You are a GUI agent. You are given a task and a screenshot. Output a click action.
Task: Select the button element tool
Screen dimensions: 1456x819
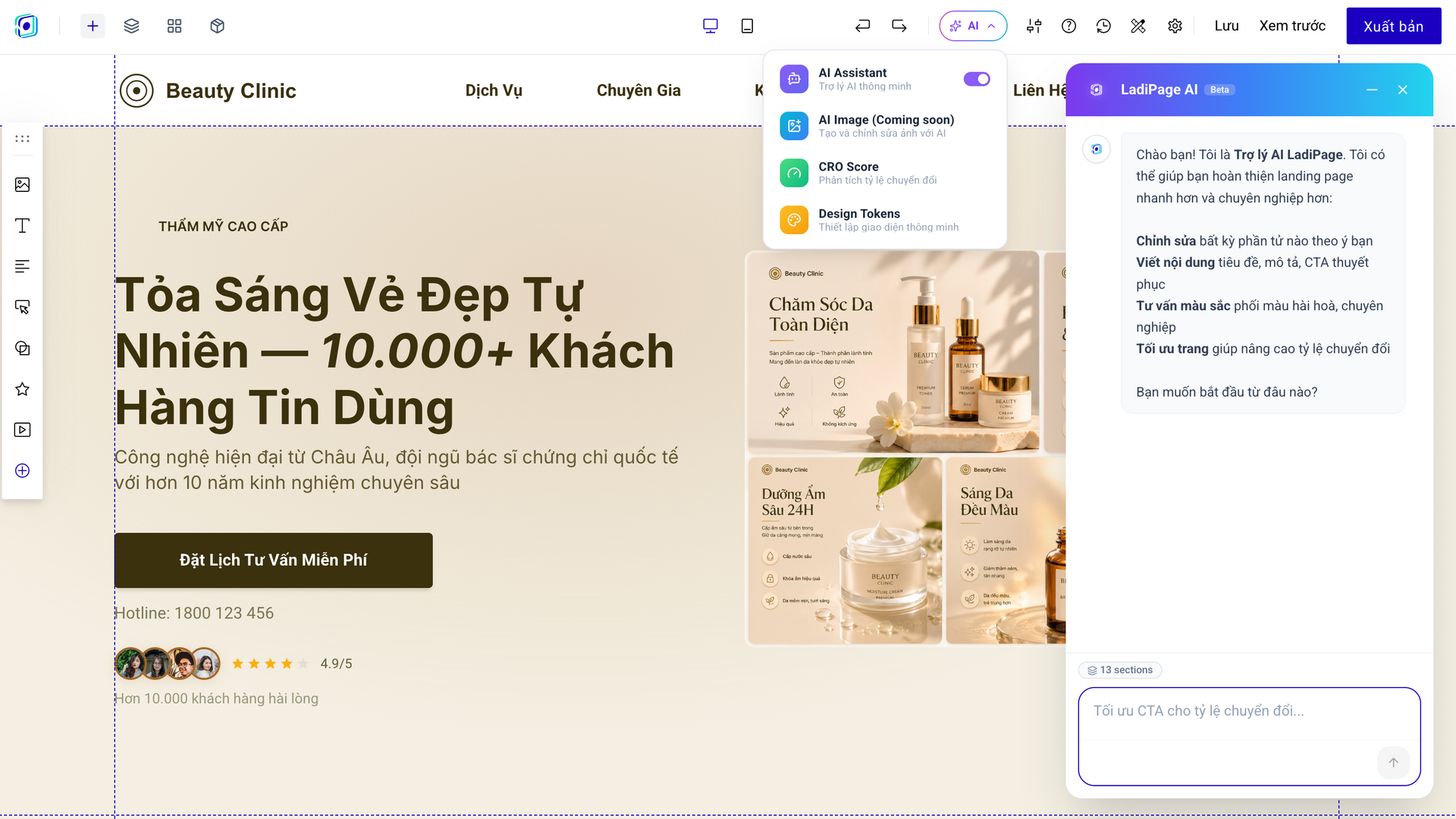click(x=23, y=307)
